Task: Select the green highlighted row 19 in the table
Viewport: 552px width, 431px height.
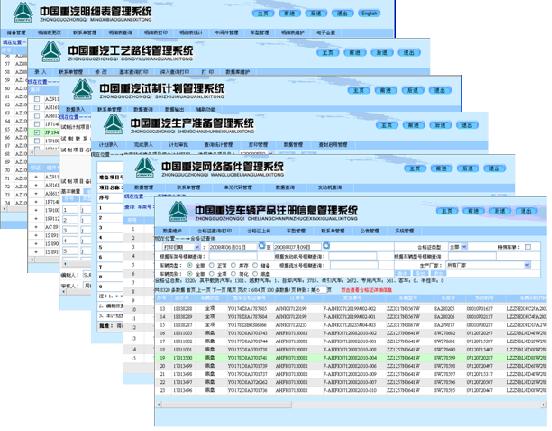Action: (x=351, y=358)
